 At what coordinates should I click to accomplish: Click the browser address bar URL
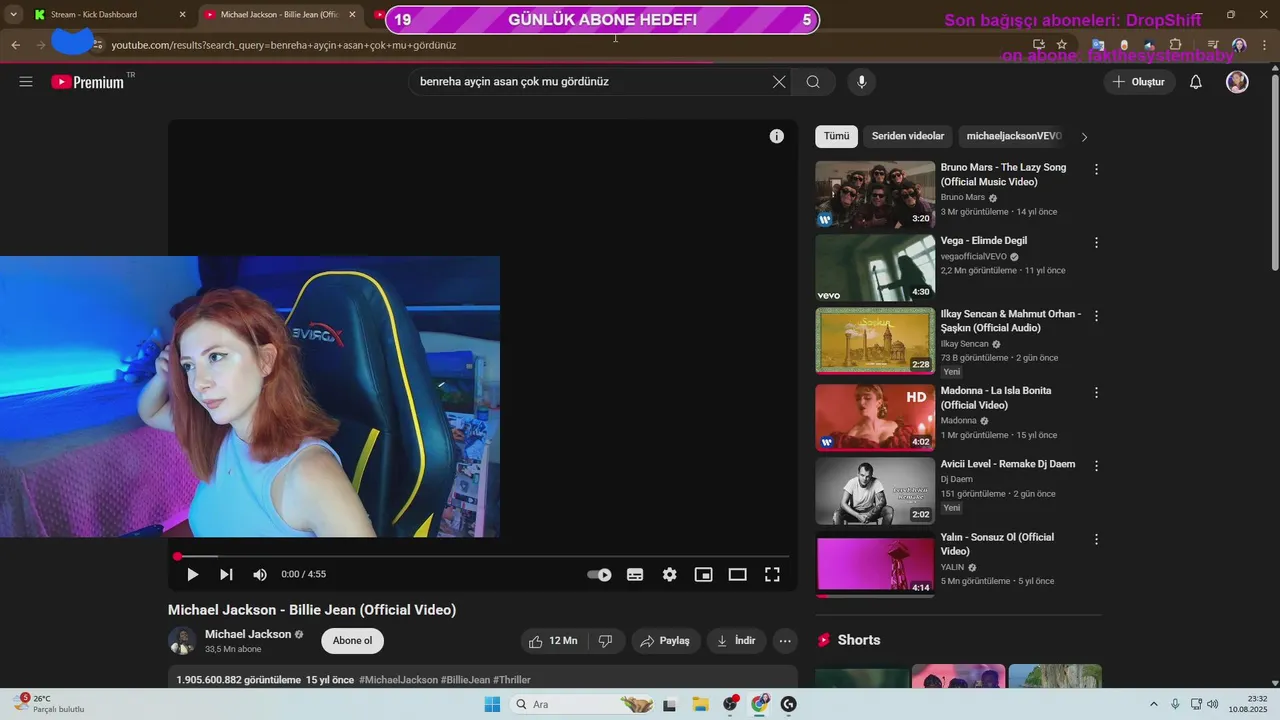(x=284, y=45)
